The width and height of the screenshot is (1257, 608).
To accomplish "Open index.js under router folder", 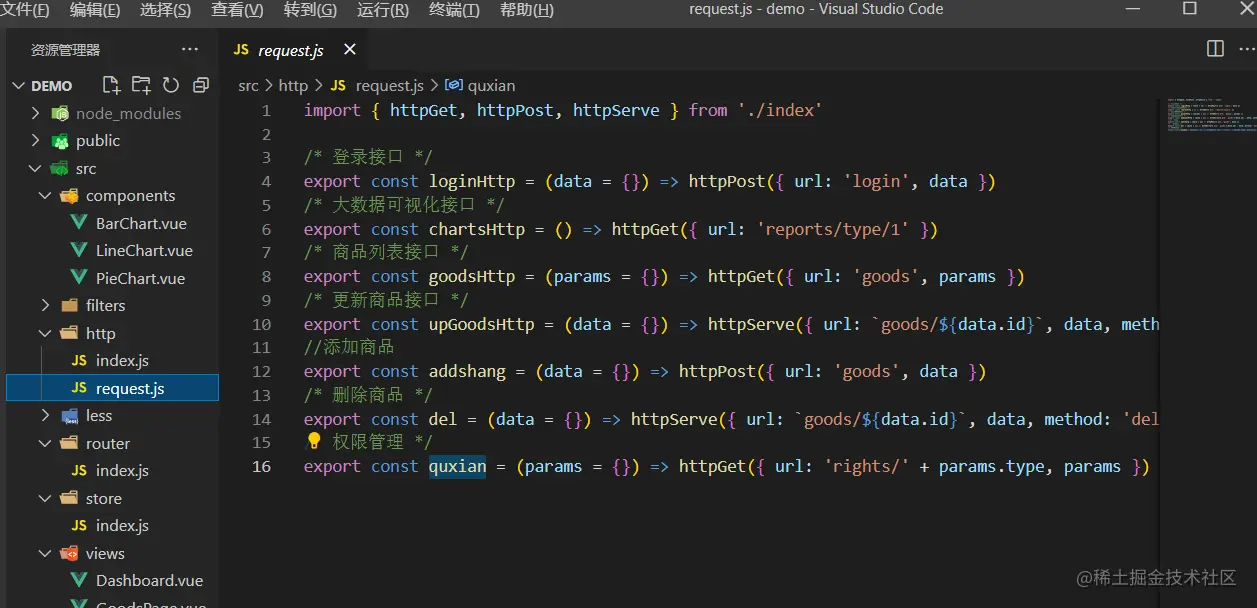I will tap(122, 470).
